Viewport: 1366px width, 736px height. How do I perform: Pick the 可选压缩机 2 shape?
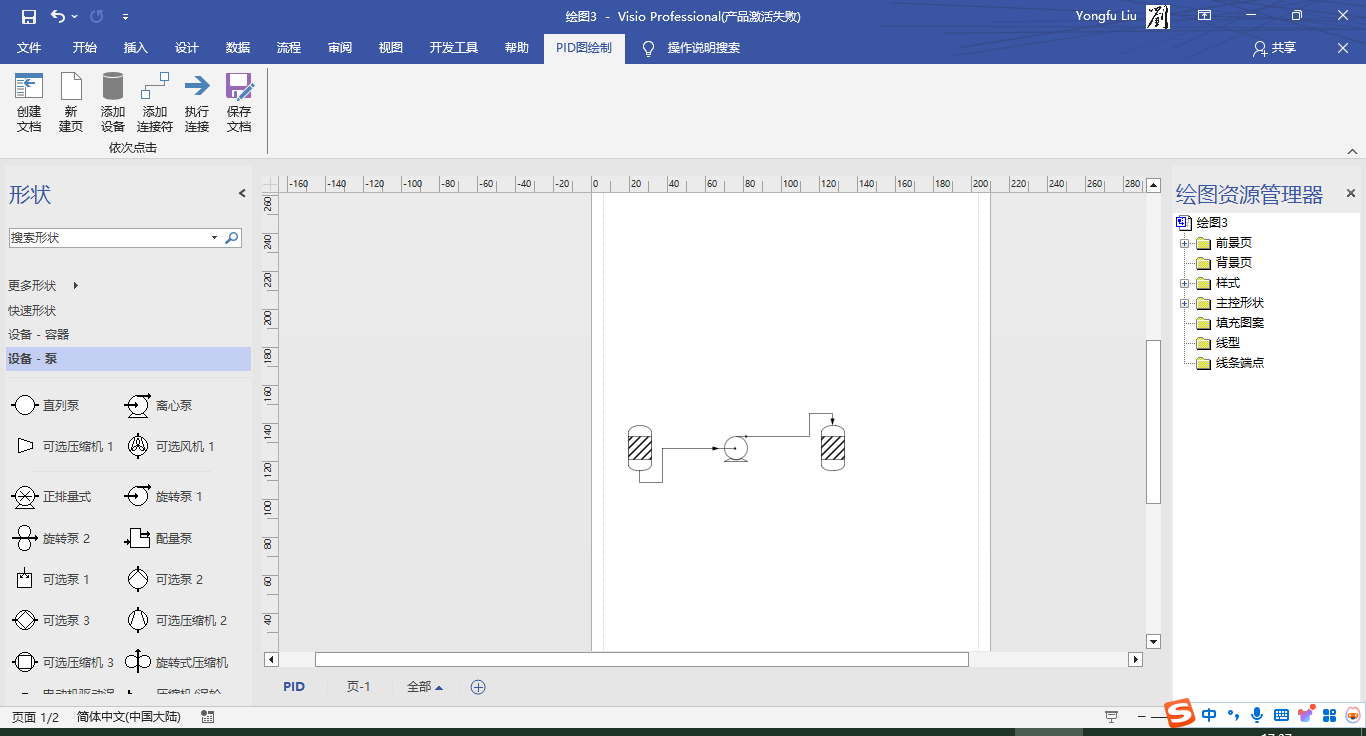point(177,620)
